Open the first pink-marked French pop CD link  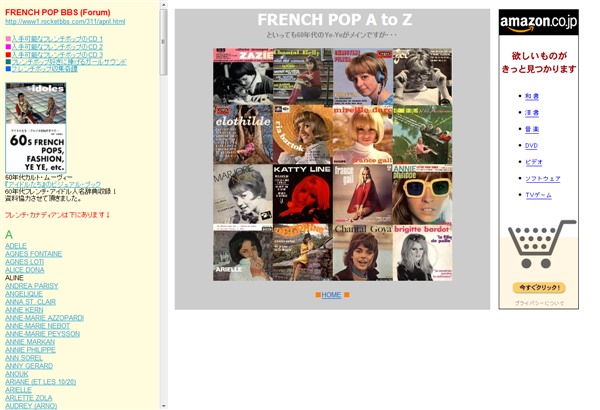[x=57, y=39]
